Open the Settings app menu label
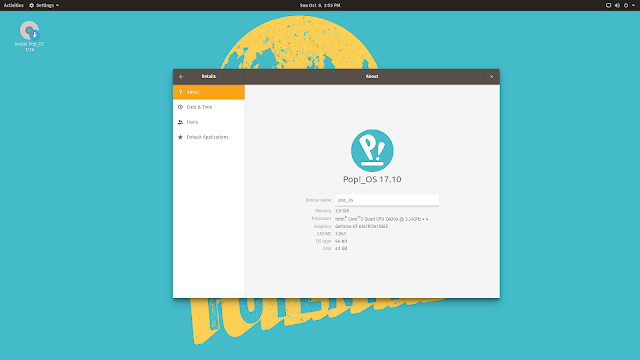The height and width of the screenshot is (360, 640). point(45,5)
